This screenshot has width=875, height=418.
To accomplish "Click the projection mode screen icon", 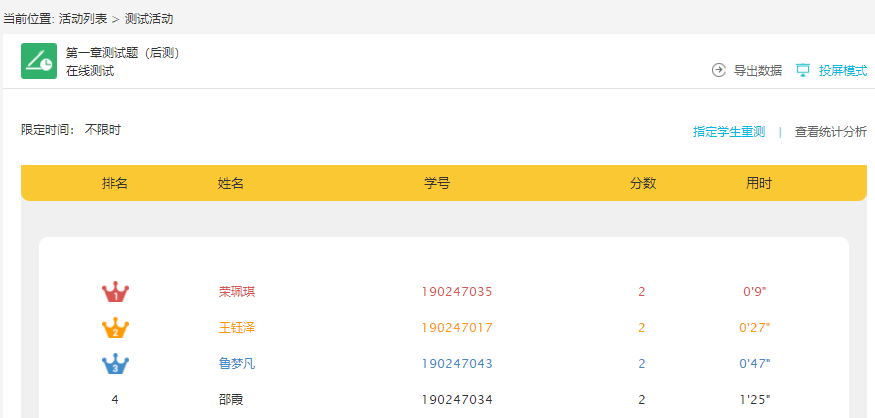I will (x=802, y=70).
